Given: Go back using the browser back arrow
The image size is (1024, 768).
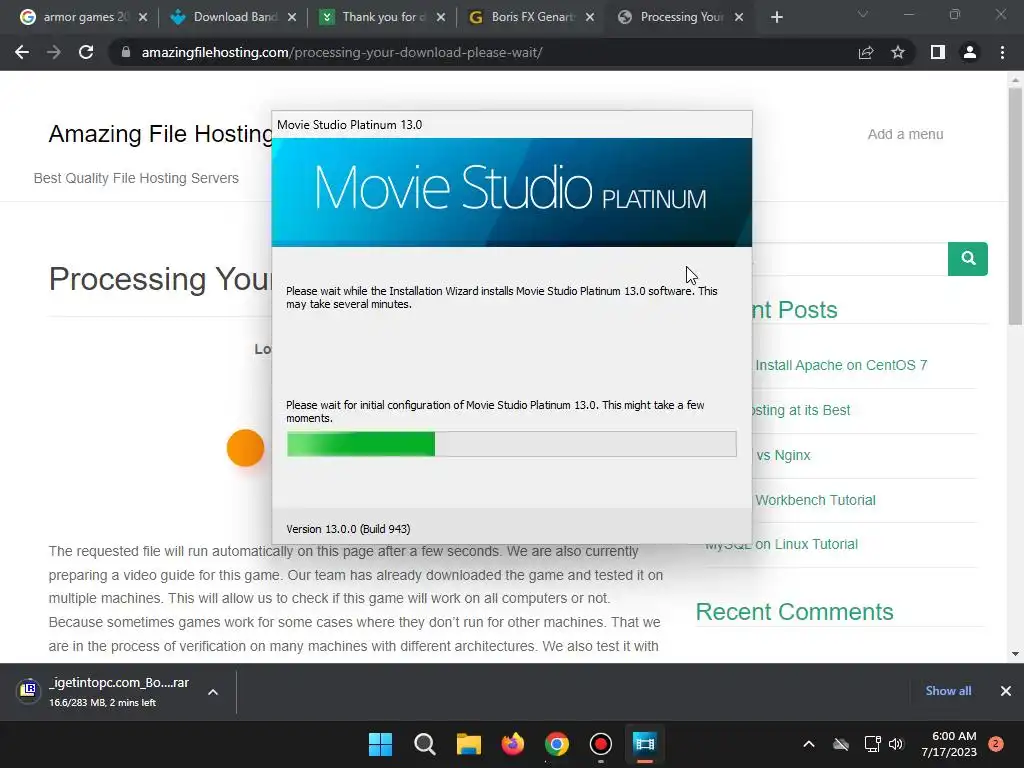Looking at the screenshot, I should tap(22, 52).
